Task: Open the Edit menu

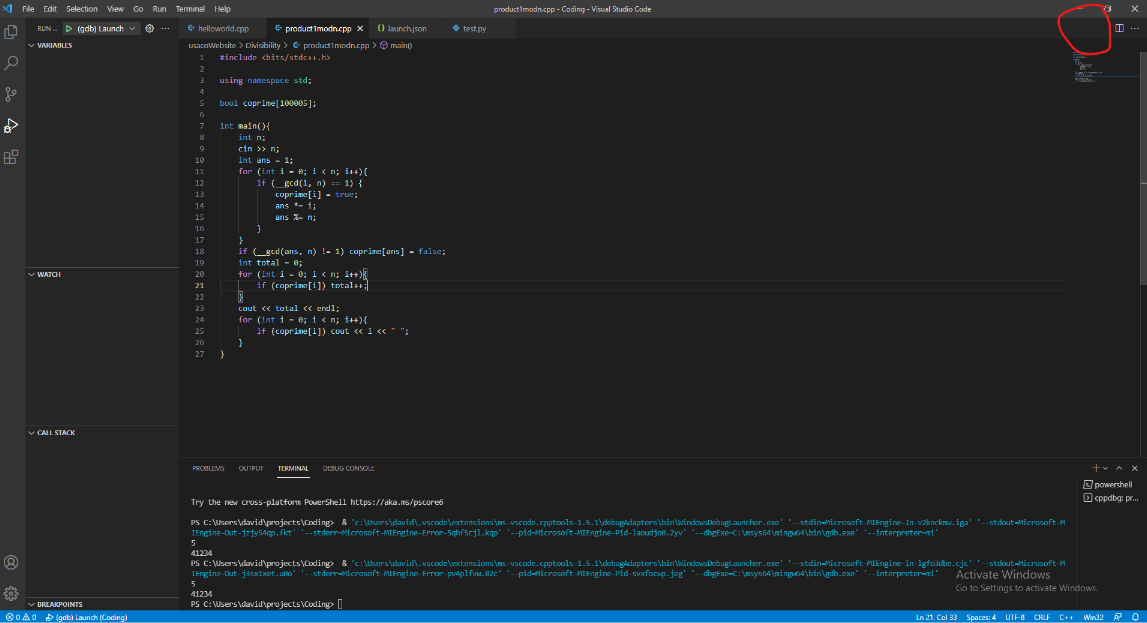Action: tap(50, 9)
